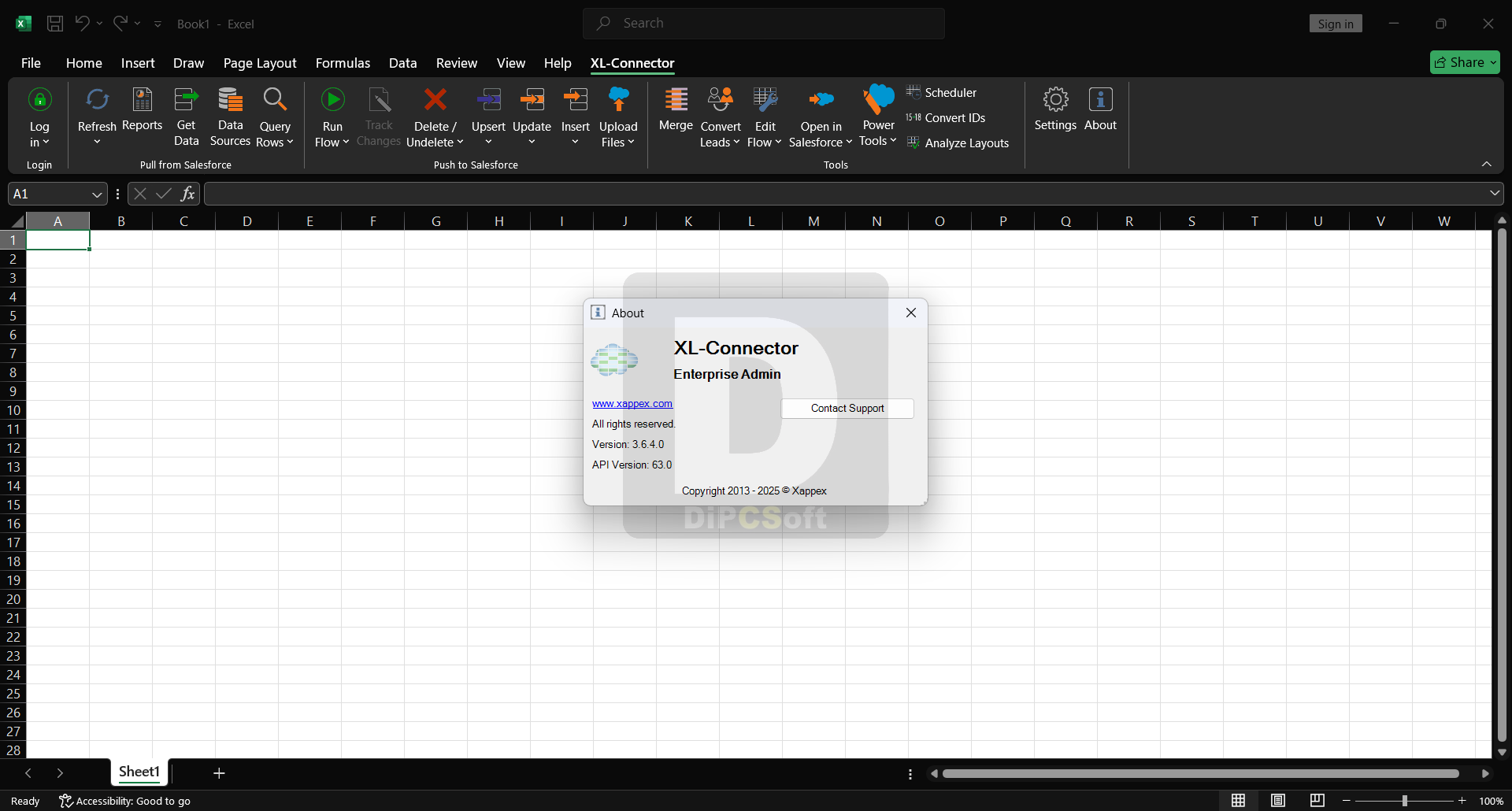Click the Sign in button

[1336, 24]
